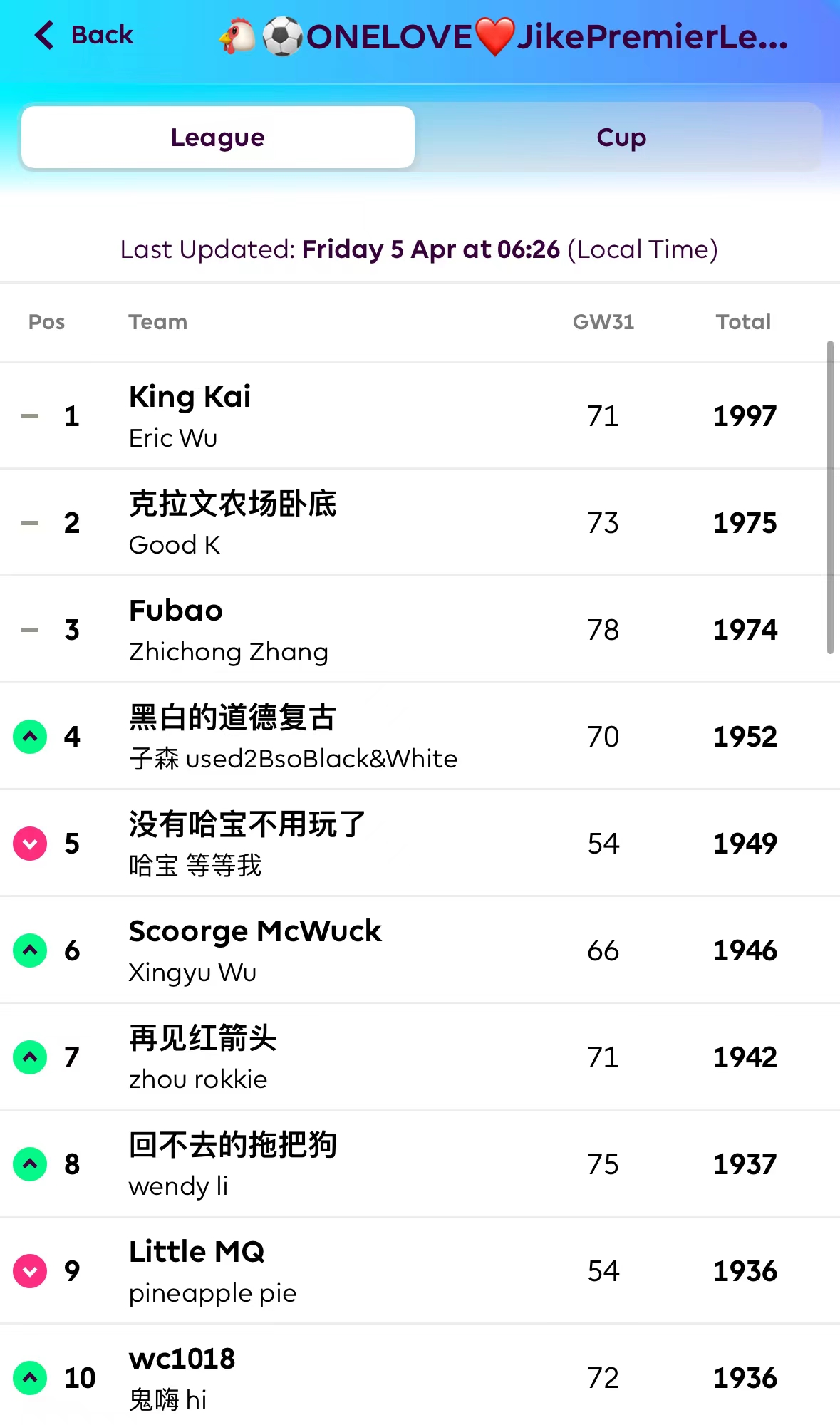The height and width of the screenshot is (1425, 840).
Task: Go back using the Back label
Action: pos(102,35)
